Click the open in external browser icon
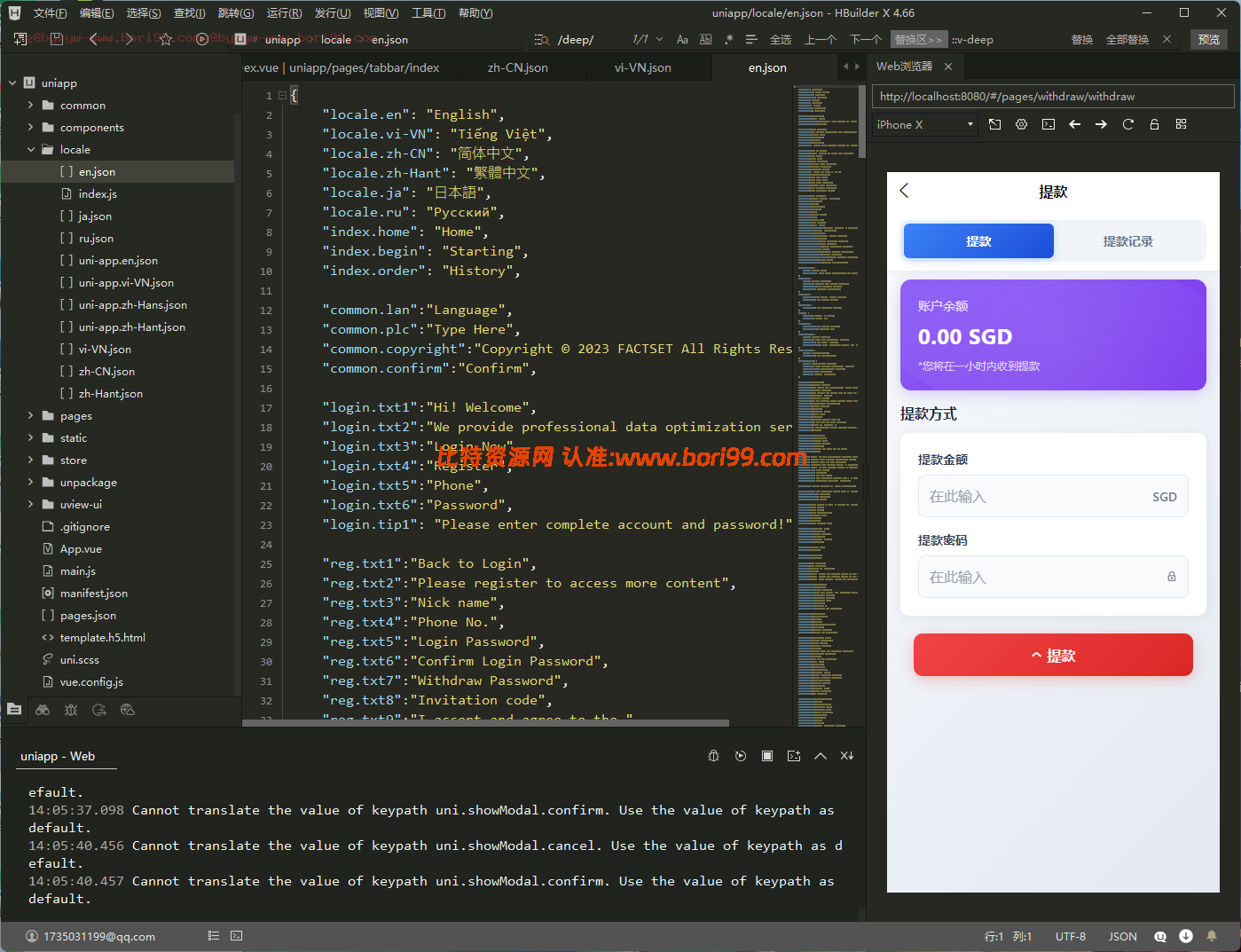Screen dimensions: 1241x952 click(995, 124)
